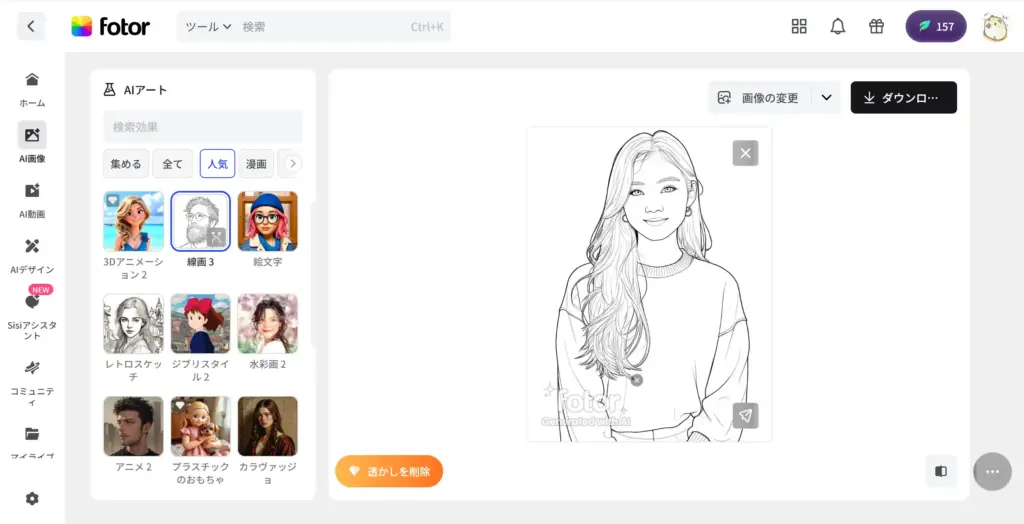Open AI動画 in the sidebar
Viewport: 1024px width, 524px height.
[x=32, y=191]
